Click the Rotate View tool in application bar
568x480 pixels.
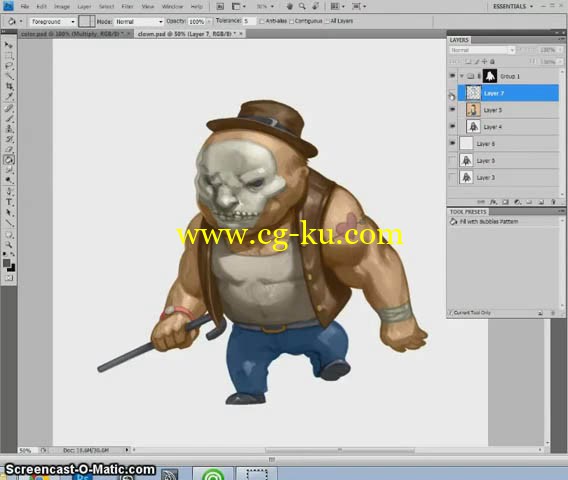[x=316, y=6]
